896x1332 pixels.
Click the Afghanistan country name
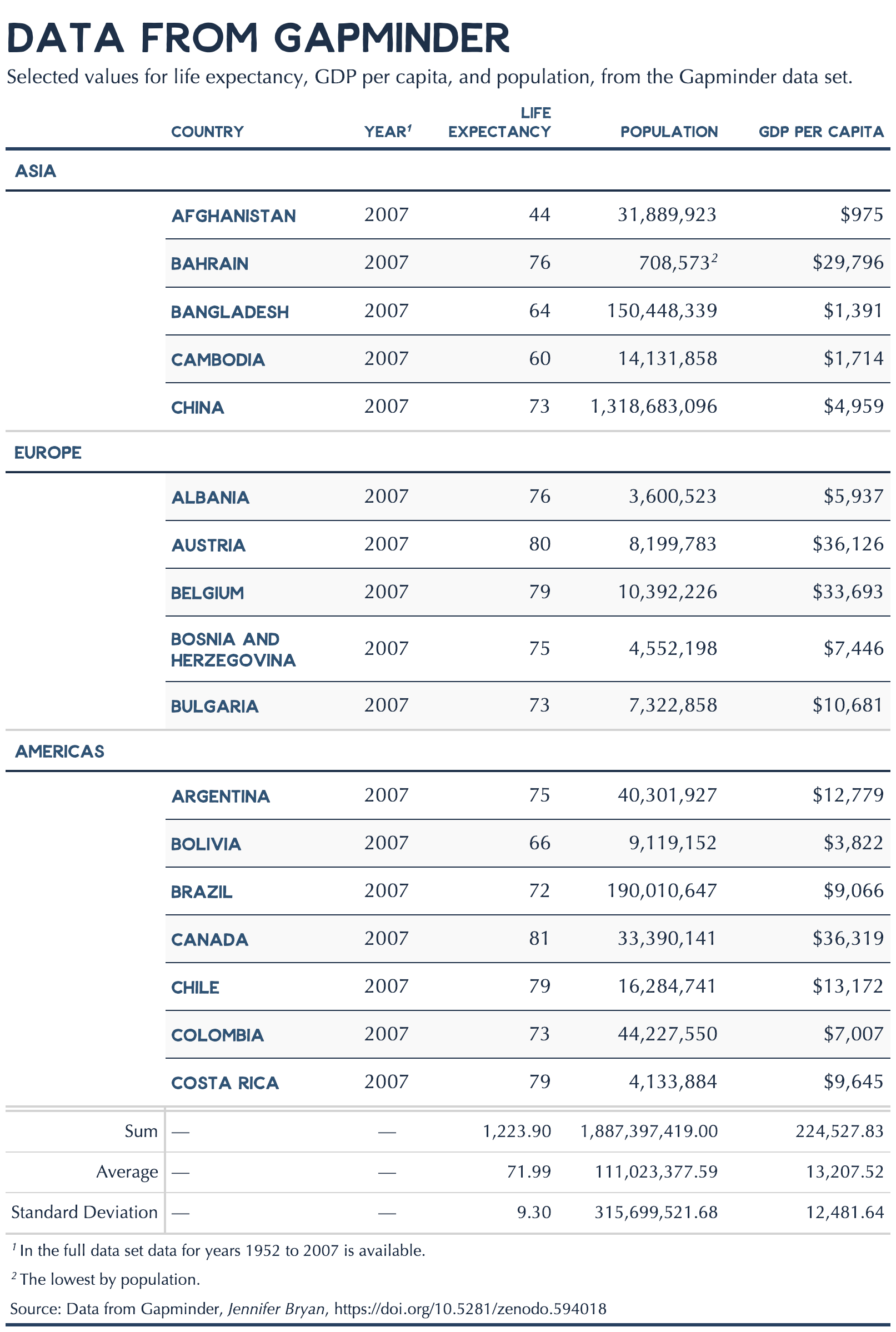pos(233,216)
